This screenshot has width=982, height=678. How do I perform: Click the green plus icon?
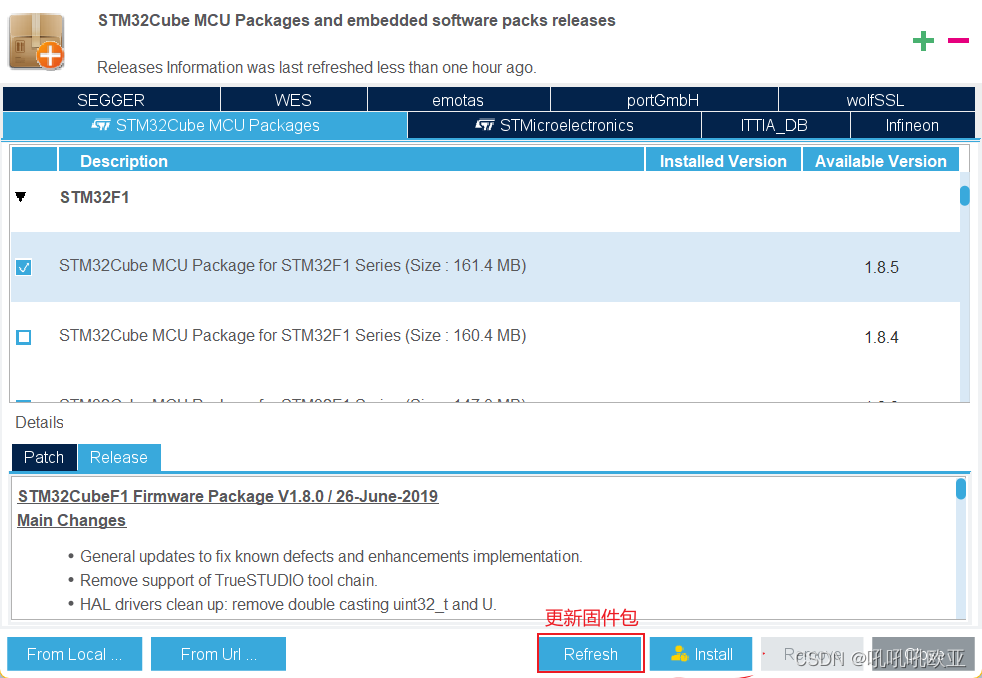[x=923, y=41]
